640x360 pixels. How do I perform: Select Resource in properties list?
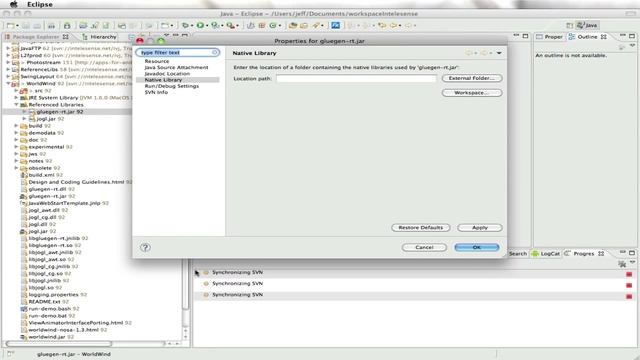(x=157, y=61)
